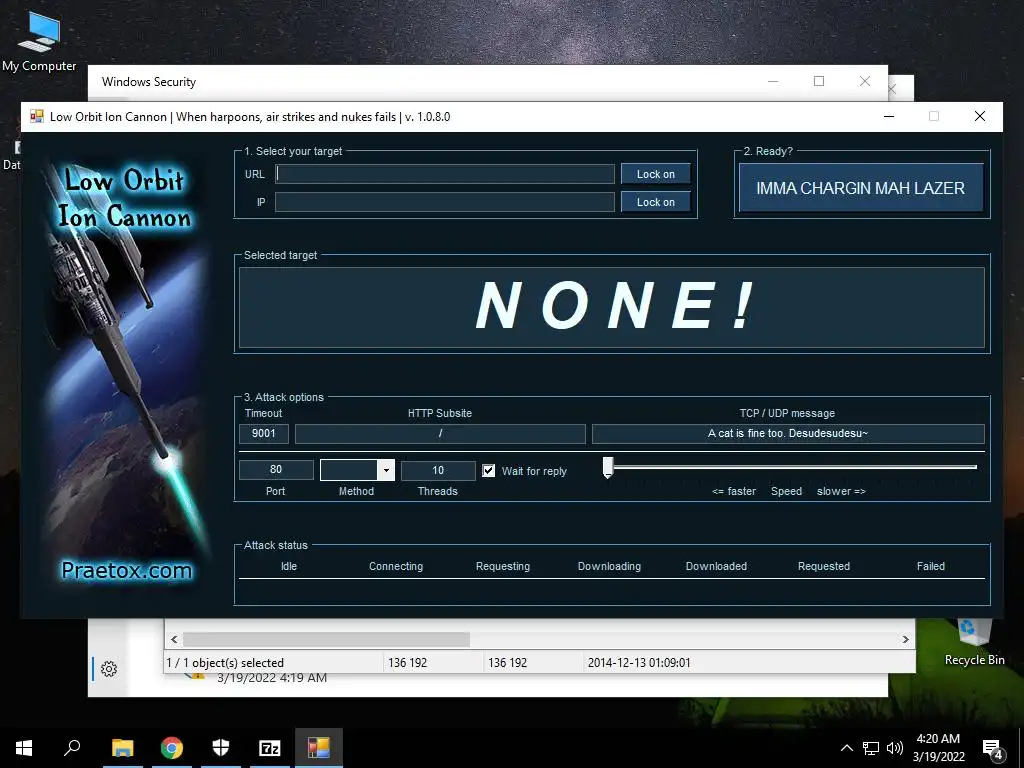
Task: Open the notification center icon
Action: point(993,748)
